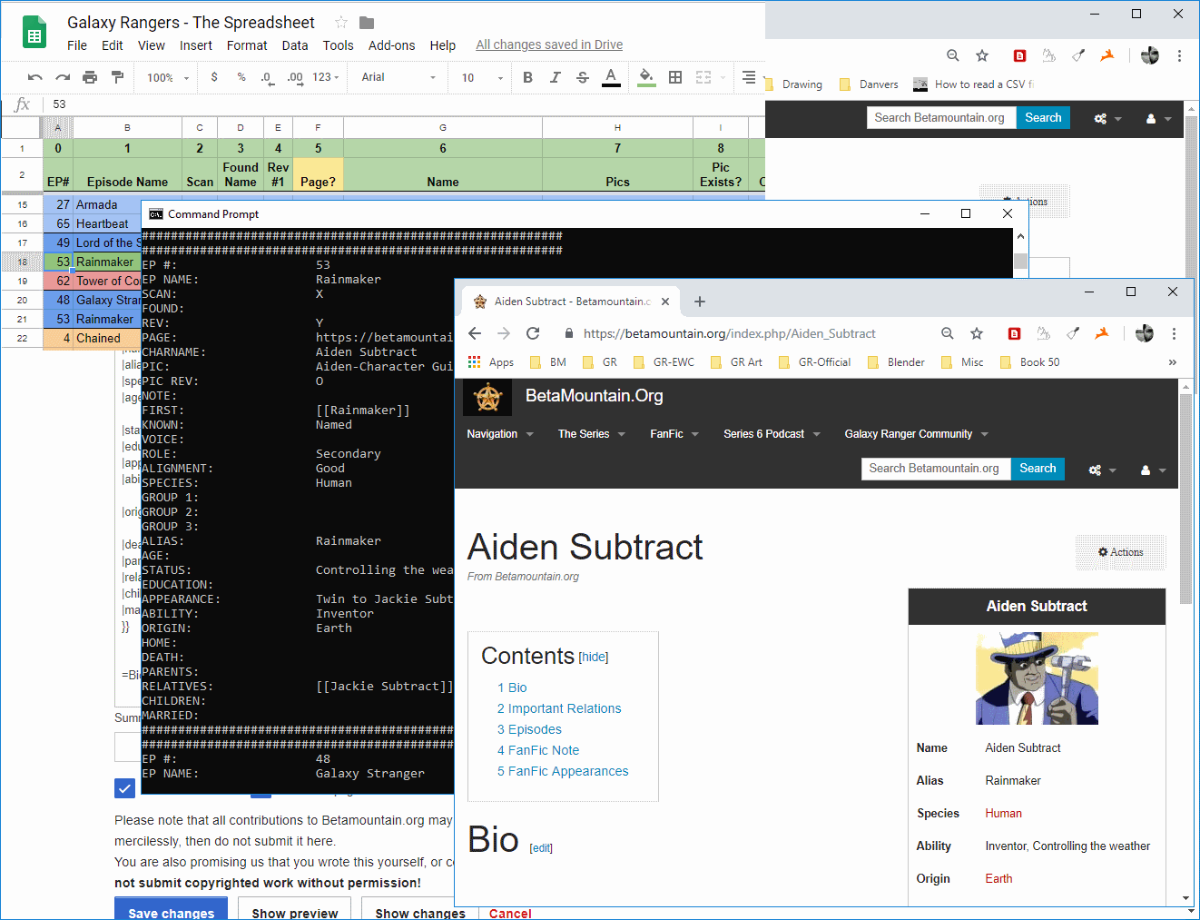Click the red B extension icon in the Aiden Subtract window
The image size is (1200, 920).
[1015, 333]
